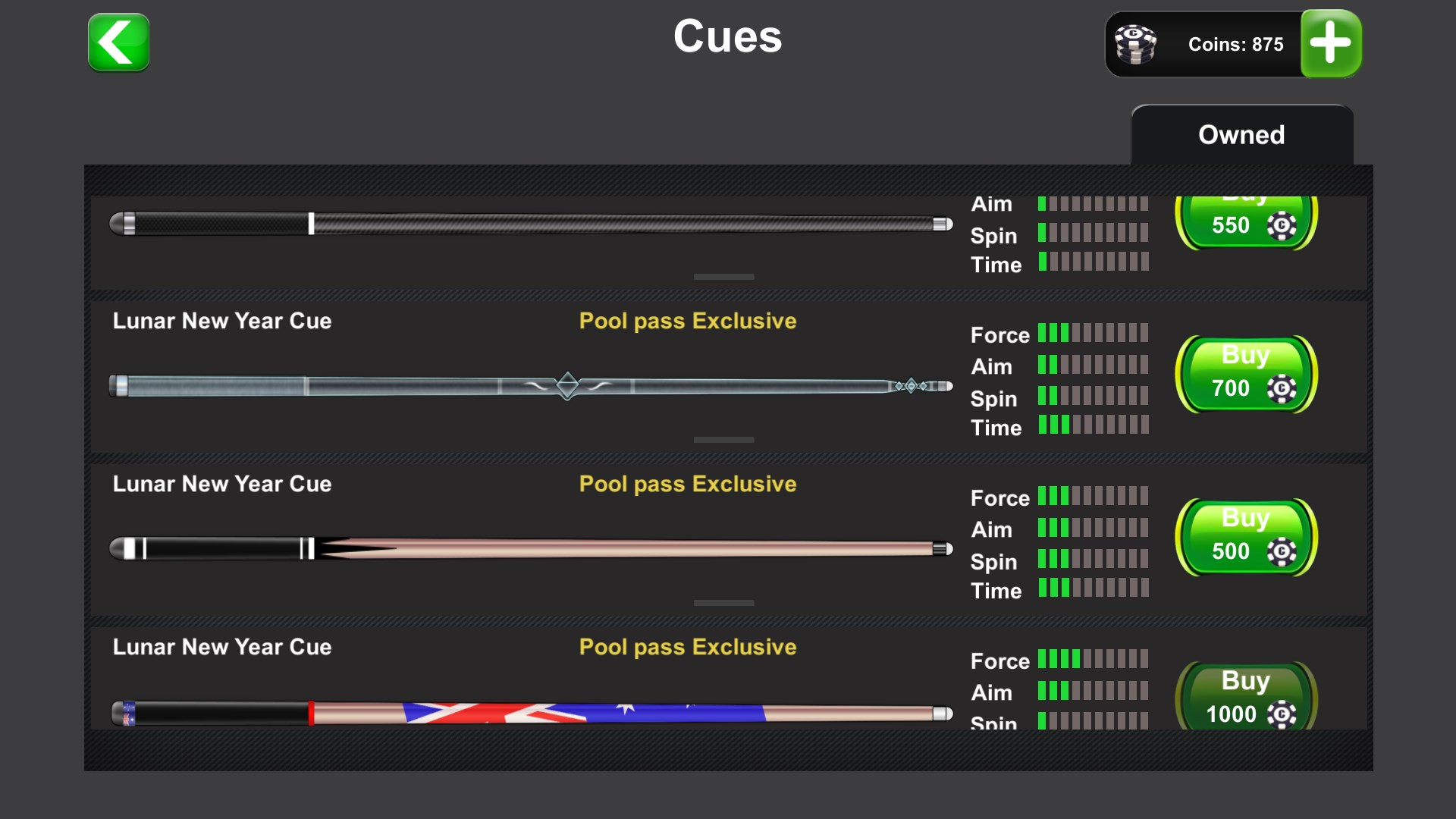Viewport: 1456px width, 819px height.
Task: Click the coin icon on the 500 Buy button
Action: (1282, 552)
